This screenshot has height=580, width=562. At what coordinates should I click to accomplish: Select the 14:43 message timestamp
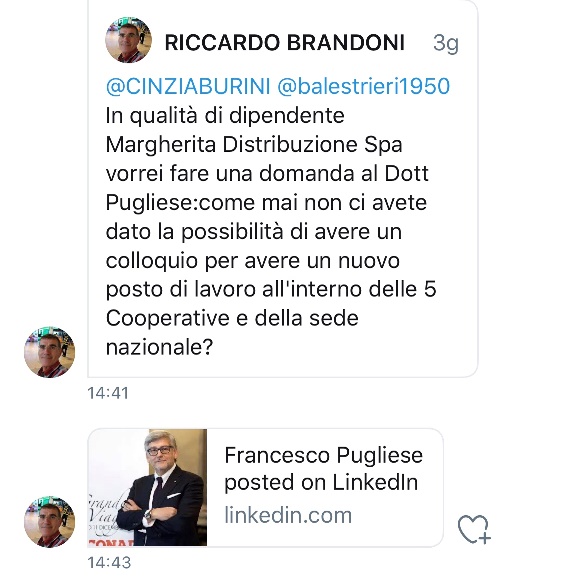pyautogui.click(x=109, y=563)
